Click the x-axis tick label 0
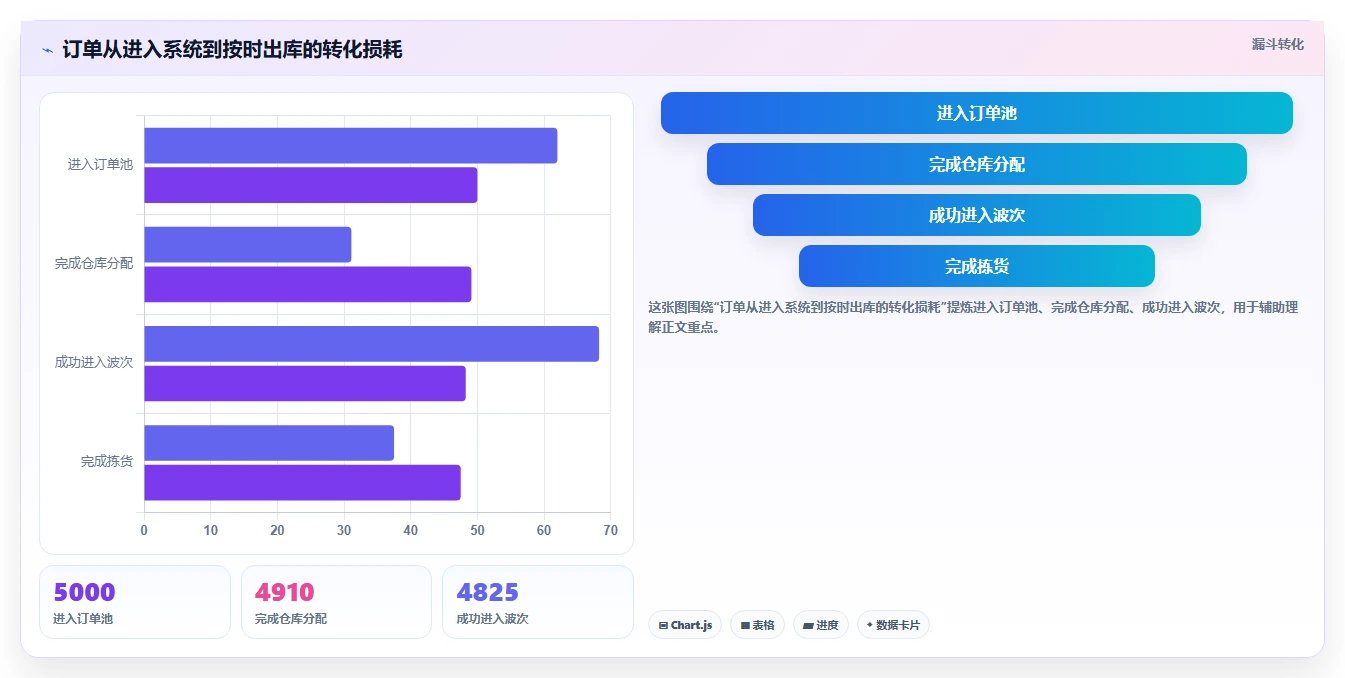Viewport: 1345px width, 678px height. pyautogui.click(x=144, y=530)
